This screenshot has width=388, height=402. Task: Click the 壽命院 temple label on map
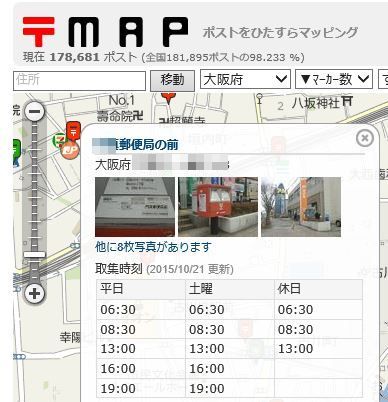[x=120, y=116]
